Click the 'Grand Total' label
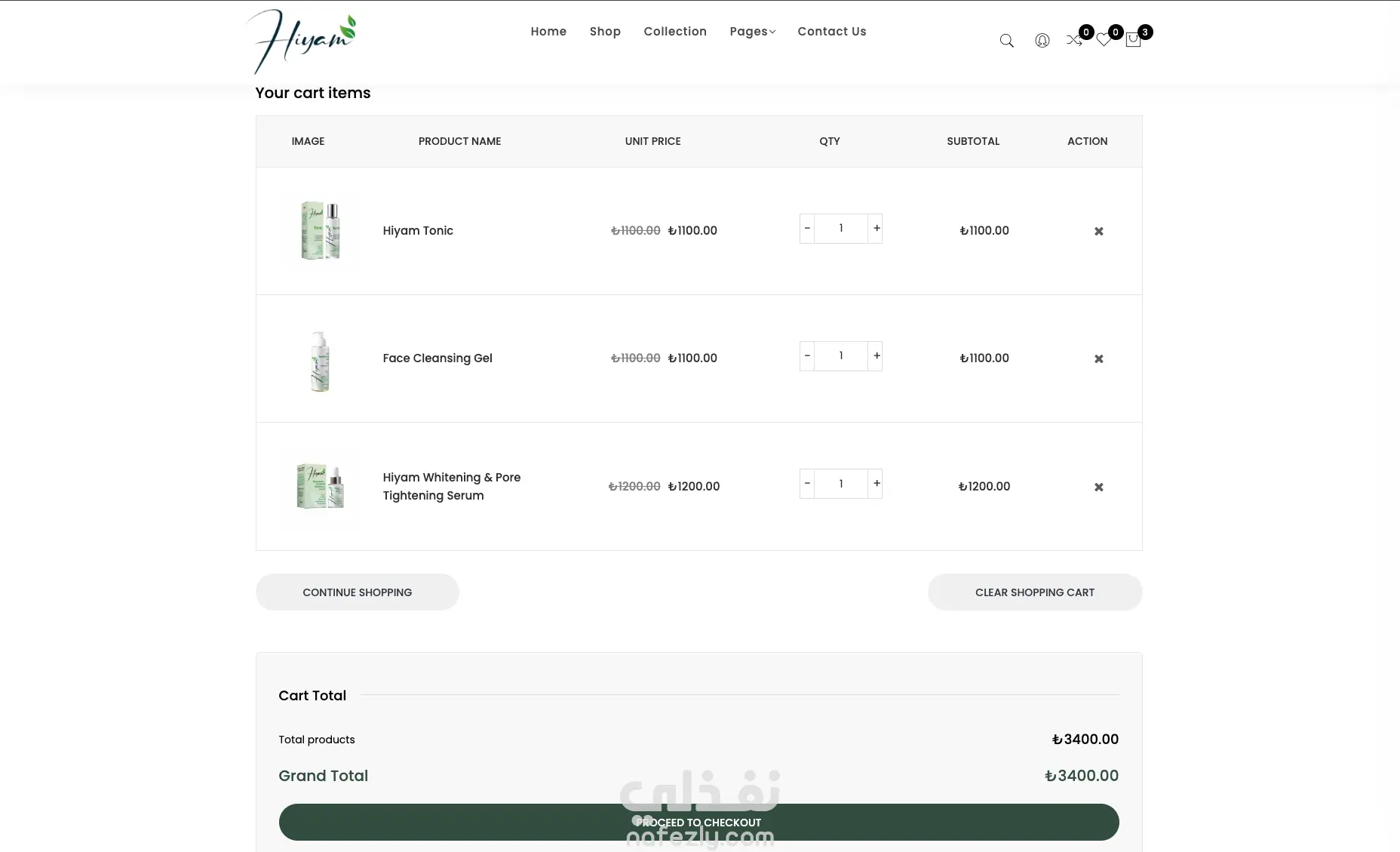The image size is (1400, 852). pyautogui.click(x=324, y=775)
